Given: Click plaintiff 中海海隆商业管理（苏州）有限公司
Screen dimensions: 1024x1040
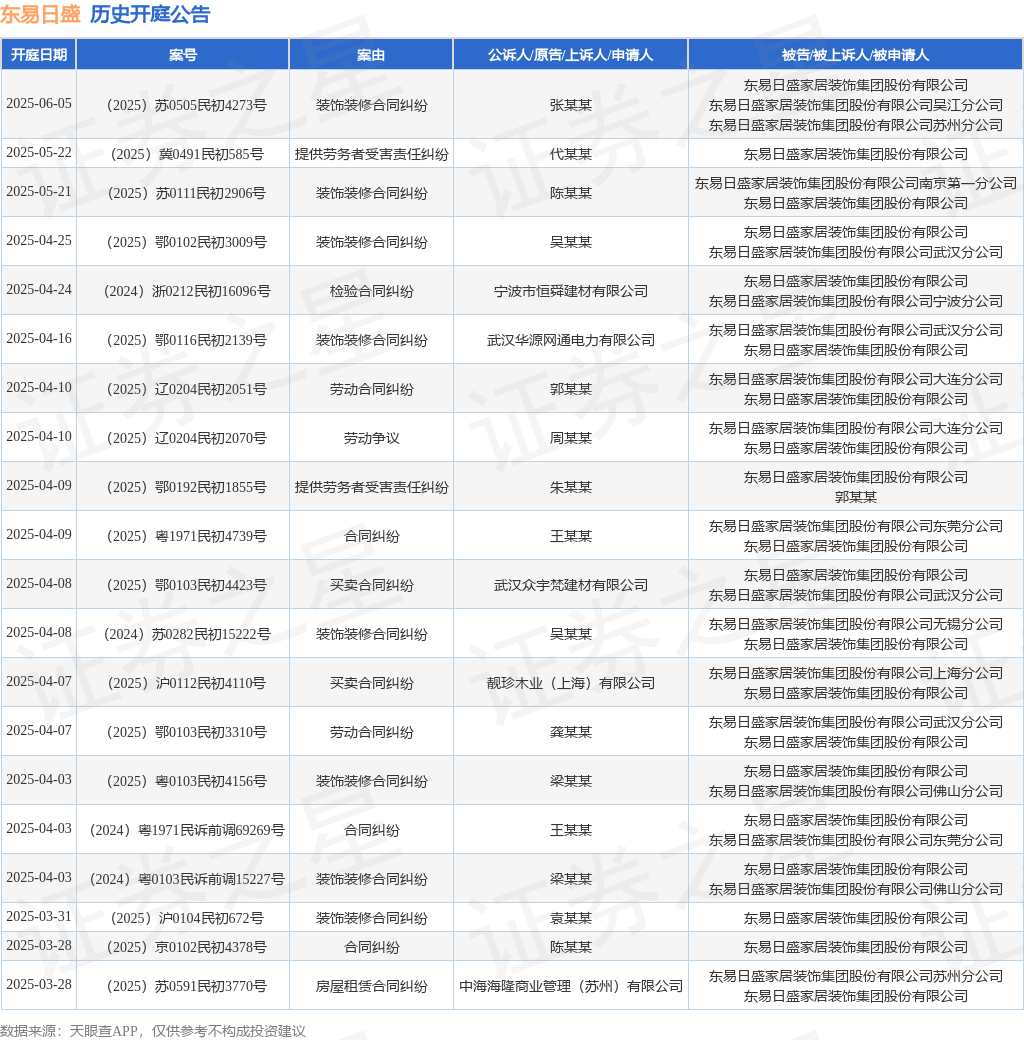Looking at the screenshot, I should click(x=570, y=987).
